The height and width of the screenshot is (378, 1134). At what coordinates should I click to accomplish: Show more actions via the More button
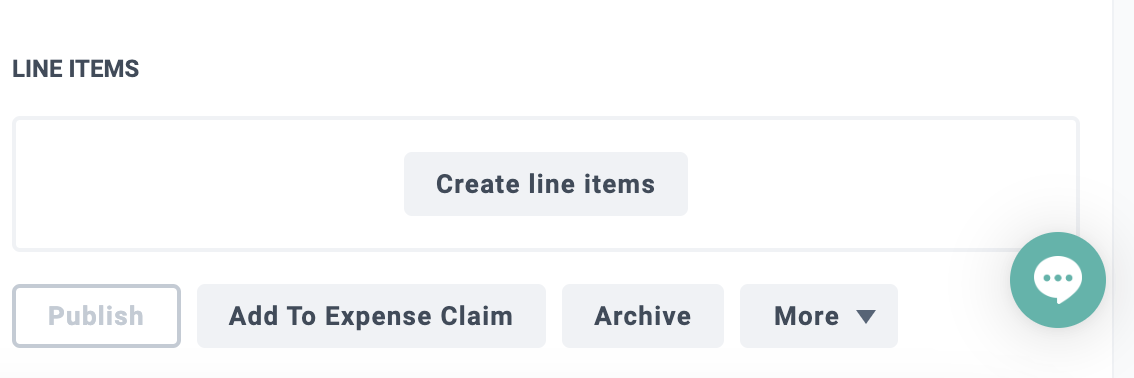coord(819,316)
